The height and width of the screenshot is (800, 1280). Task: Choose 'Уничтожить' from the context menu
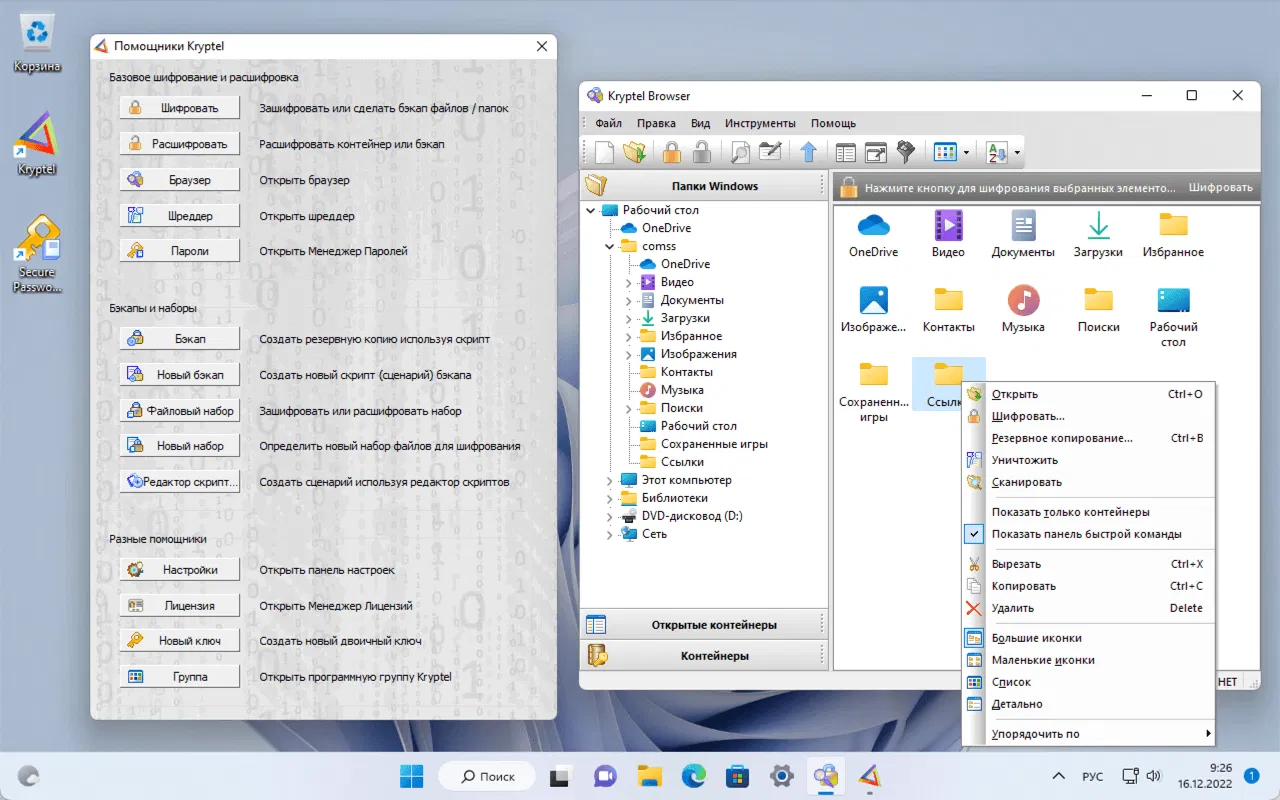1024,460
